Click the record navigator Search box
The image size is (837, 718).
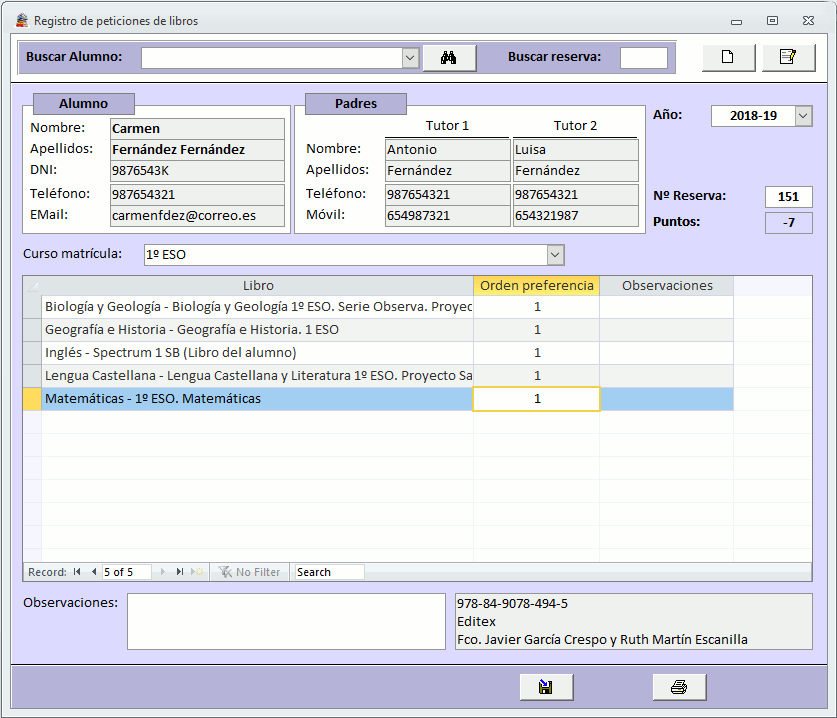(x=329, y=572)
